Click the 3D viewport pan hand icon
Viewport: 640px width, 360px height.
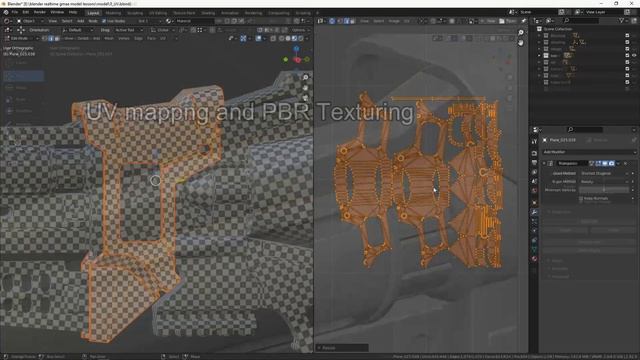coord(306,88)
